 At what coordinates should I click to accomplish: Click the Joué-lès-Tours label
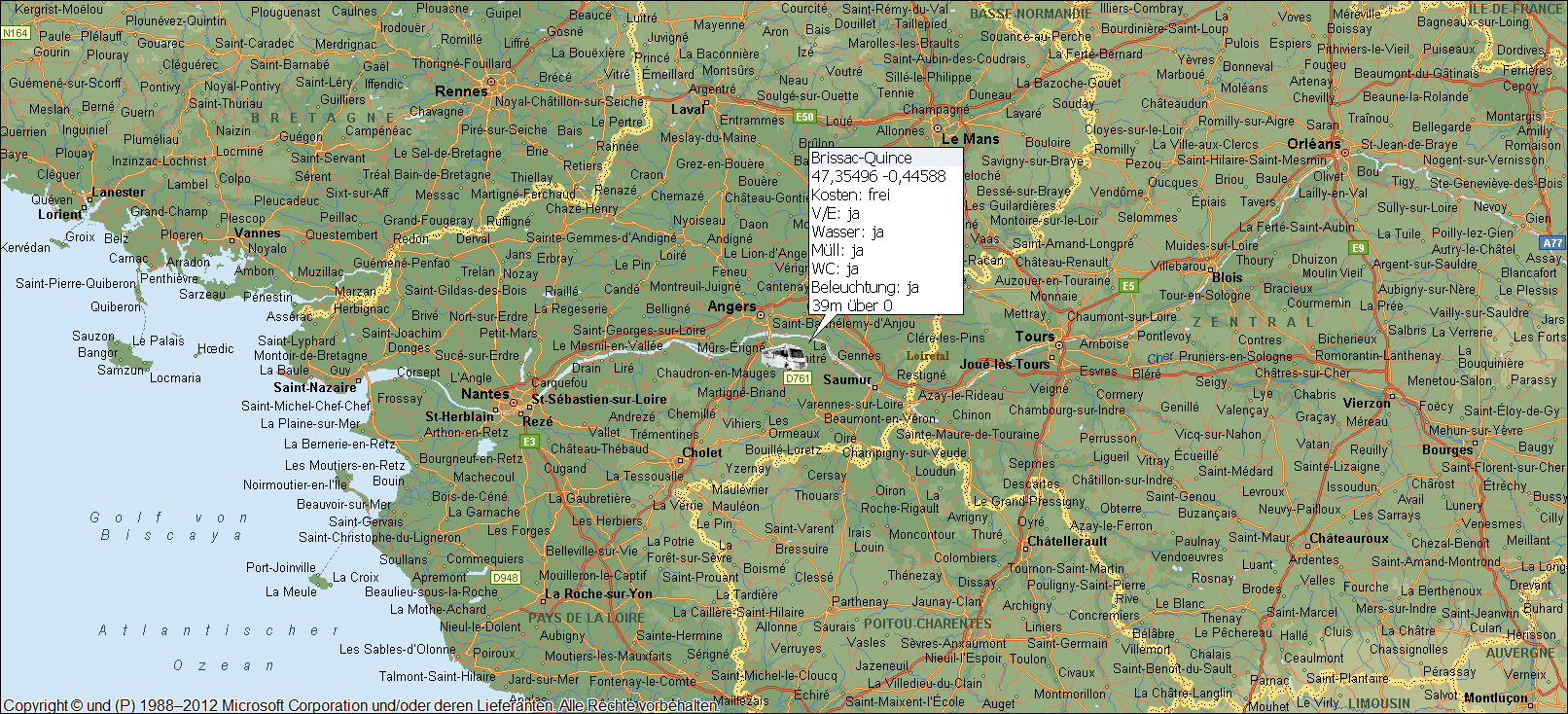coord(1004,365)
